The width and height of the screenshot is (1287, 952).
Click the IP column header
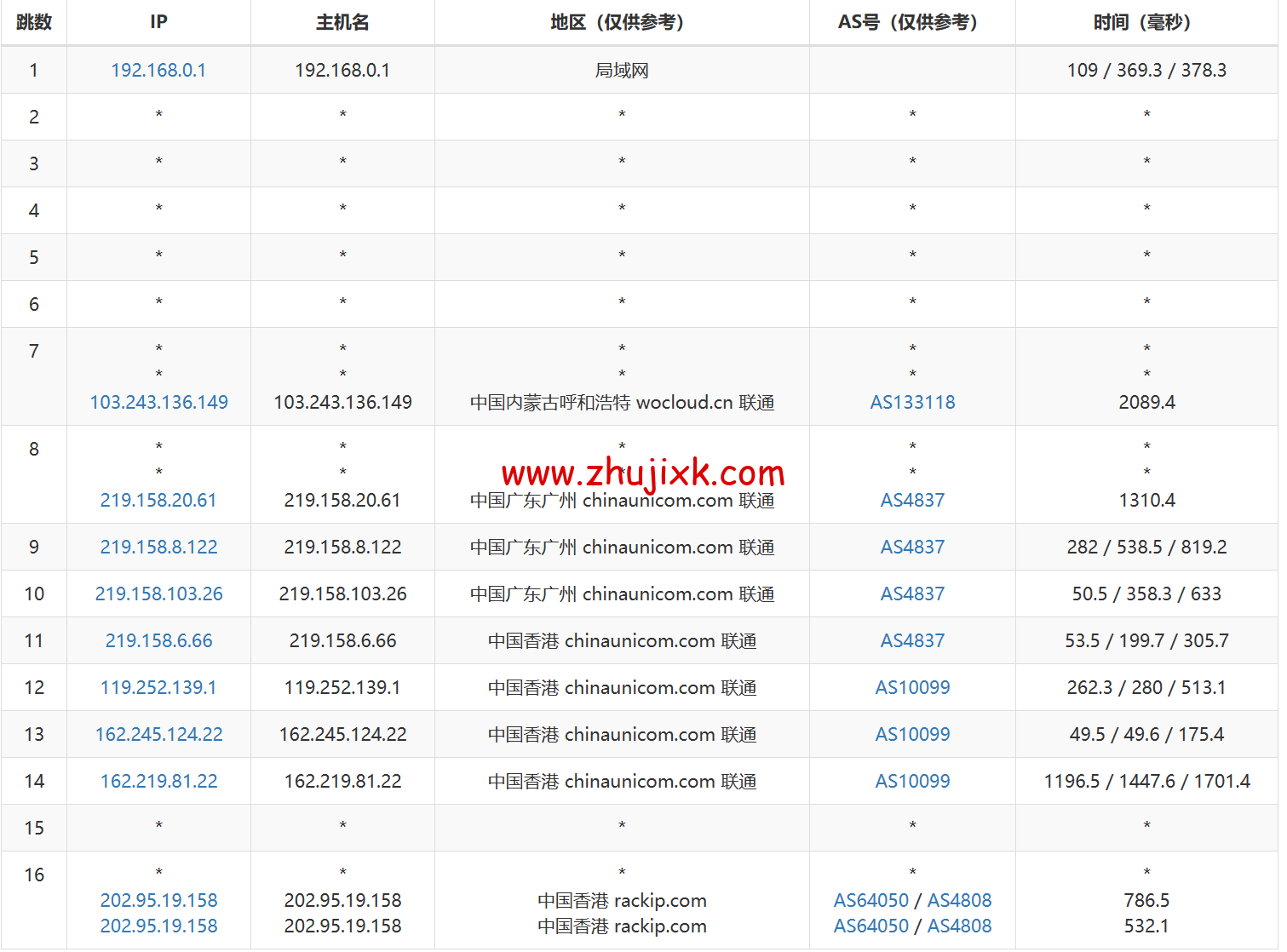coord(158,22)
